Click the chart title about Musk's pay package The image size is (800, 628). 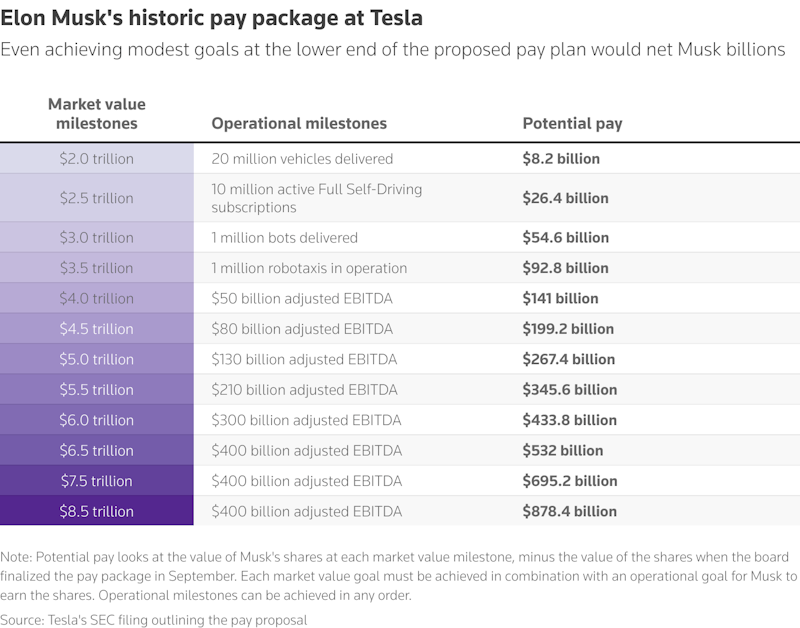coord(211,18)
